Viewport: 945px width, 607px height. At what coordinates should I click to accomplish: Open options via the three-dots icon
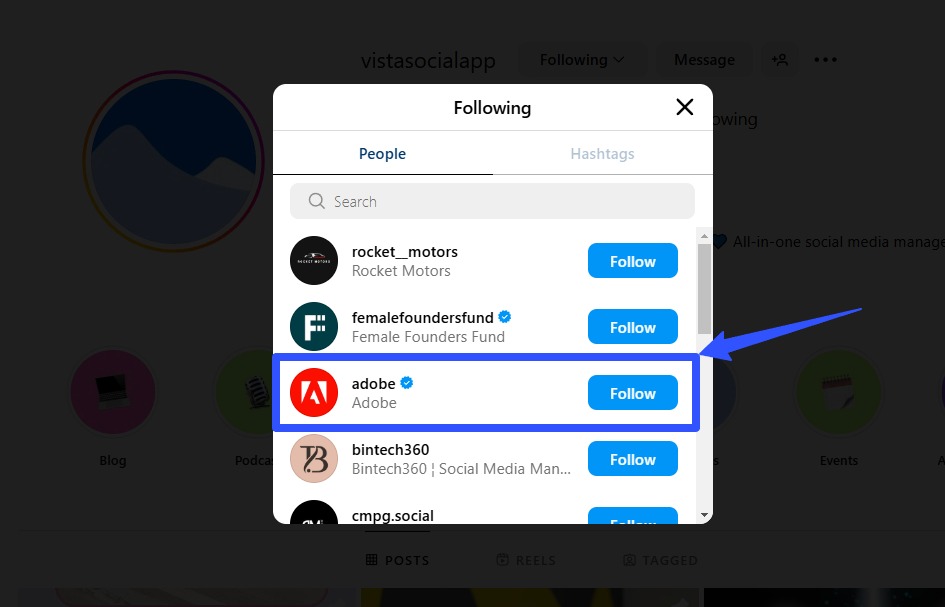click(x=825, y=59)
